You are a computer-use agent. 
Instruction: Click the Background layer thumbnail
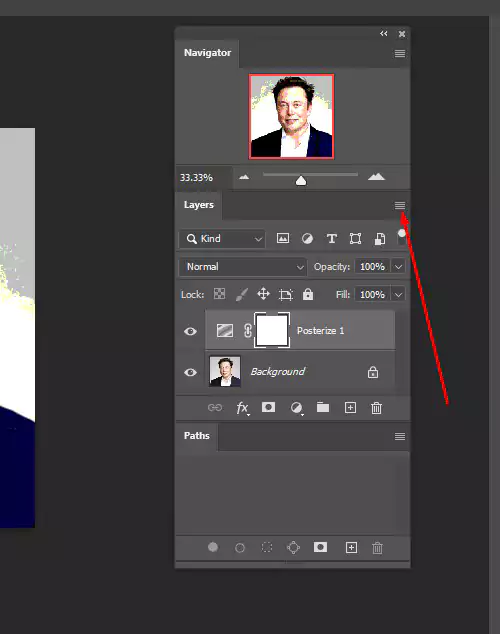click(x=225, y=371)
